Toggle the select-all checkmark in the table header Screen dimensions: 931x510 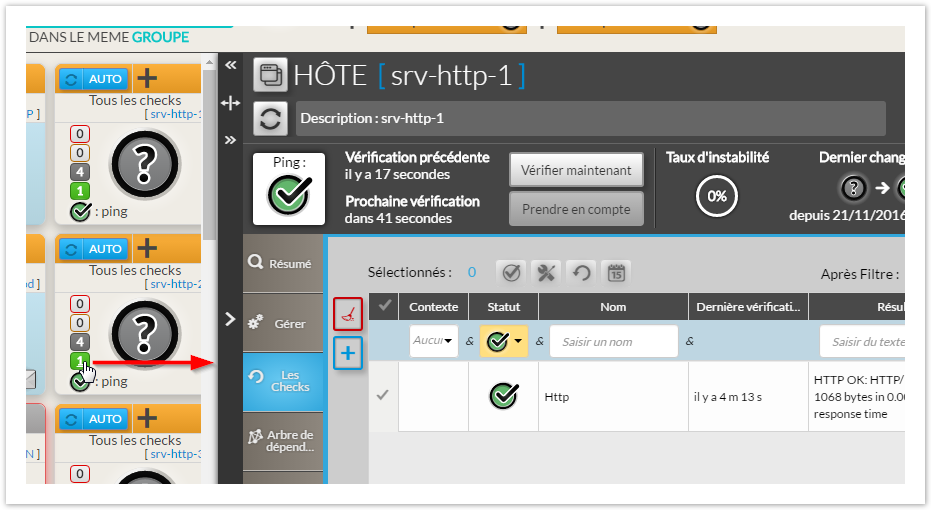[x=384, y=306]
